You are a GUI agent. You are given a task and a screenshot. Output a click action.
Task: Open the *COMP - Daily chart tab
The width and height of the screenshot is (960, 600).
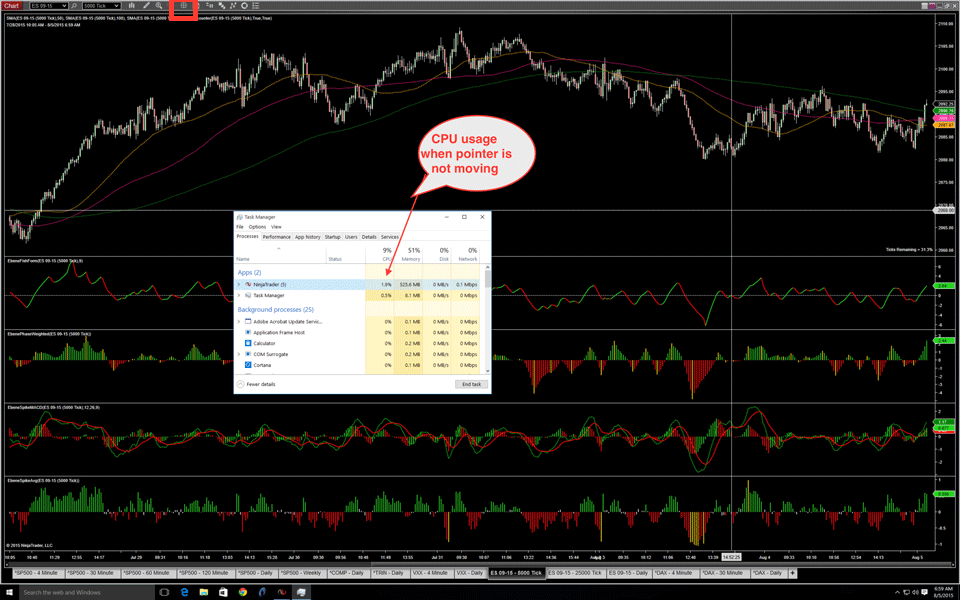click(346, 573)
